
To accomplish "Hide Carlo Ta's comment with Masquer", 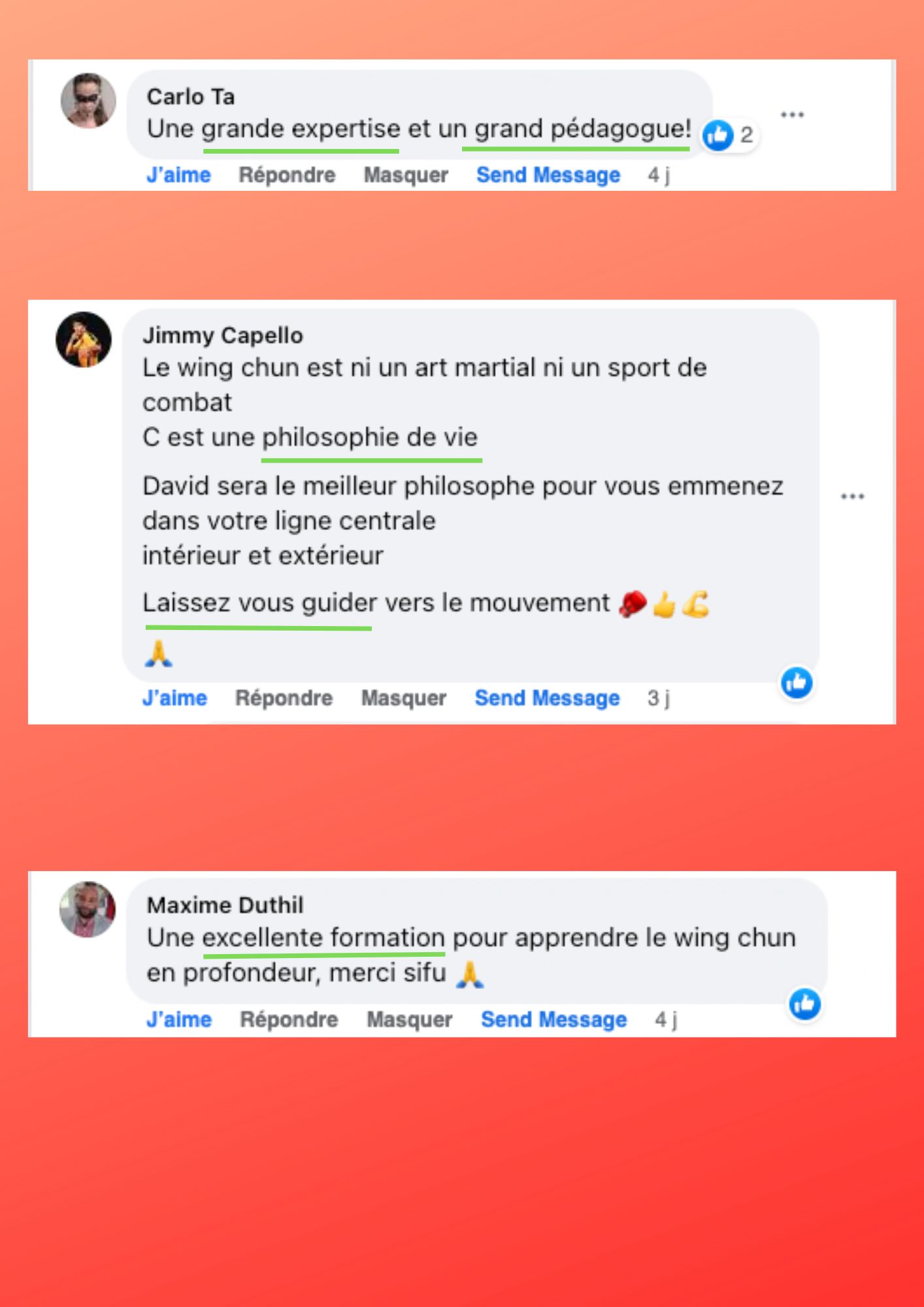I will [x=406, y=175].
